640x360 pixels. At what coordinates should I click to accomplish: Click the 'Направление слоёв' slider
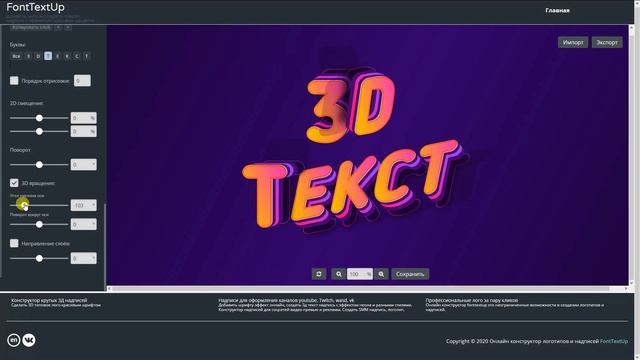[39, 258]
